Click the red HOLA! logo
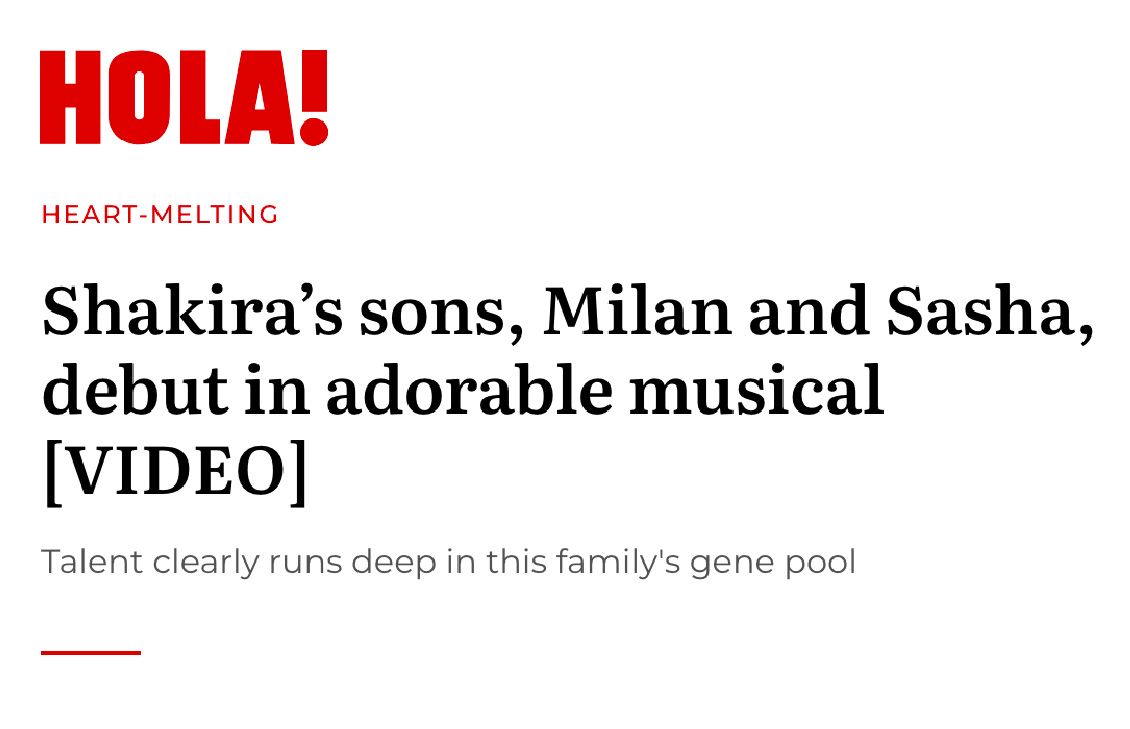Screen dimensions: 1130x729 click(184, 97)
